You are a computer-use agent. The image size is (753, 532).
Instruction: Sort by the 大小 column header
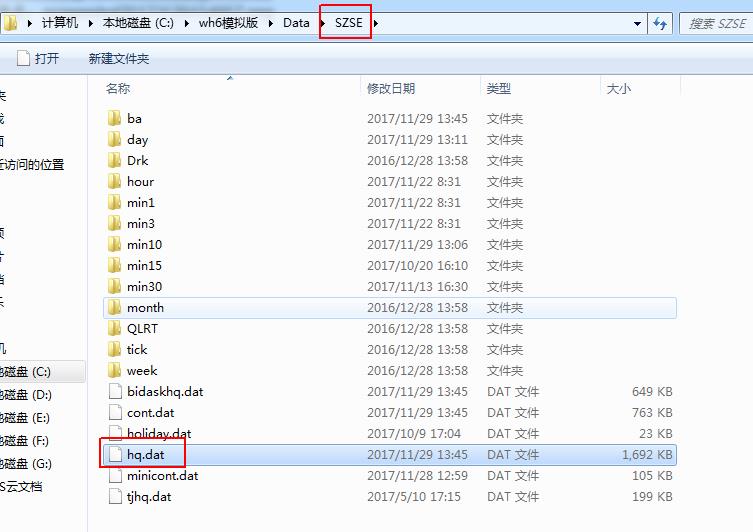click(619, 88)
